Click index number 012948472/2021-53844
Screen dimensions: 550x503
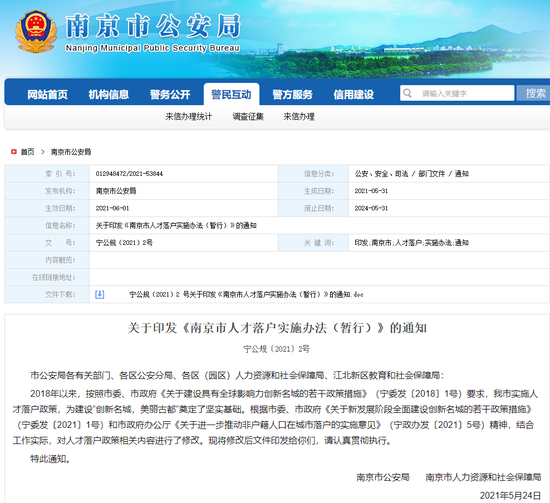pyautogui.click(x=129, y=174)
